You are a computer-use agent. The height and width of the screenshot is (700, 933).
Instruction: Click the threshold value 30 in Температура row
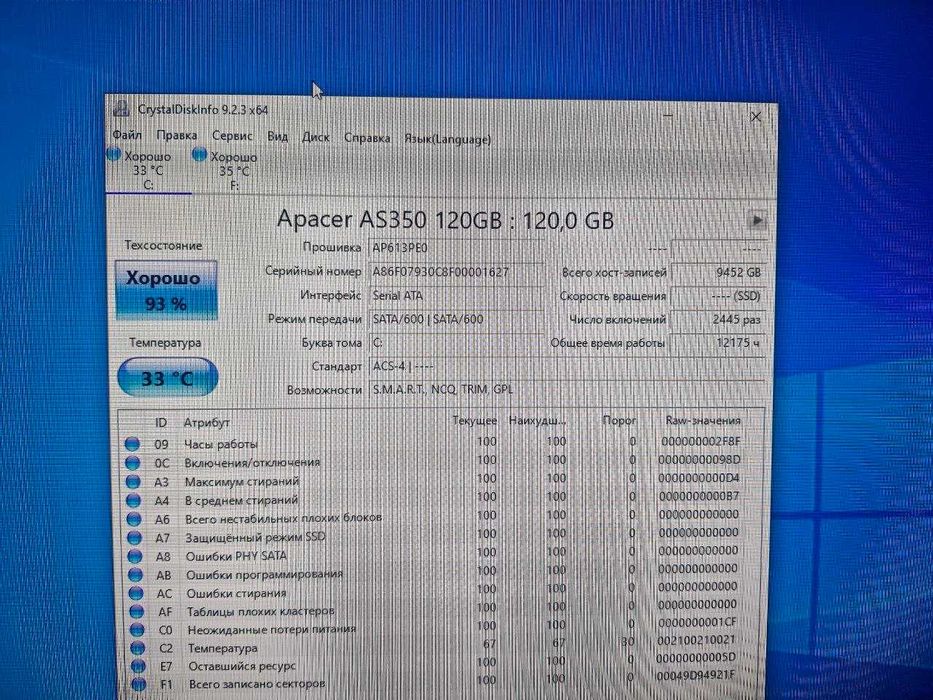click(628, 642)
